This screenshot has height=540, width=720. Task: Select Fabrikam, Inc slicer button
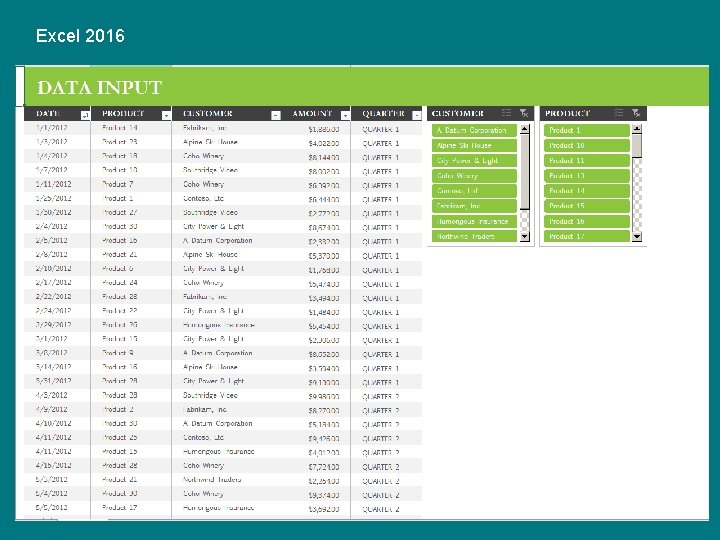pos(474,206)
